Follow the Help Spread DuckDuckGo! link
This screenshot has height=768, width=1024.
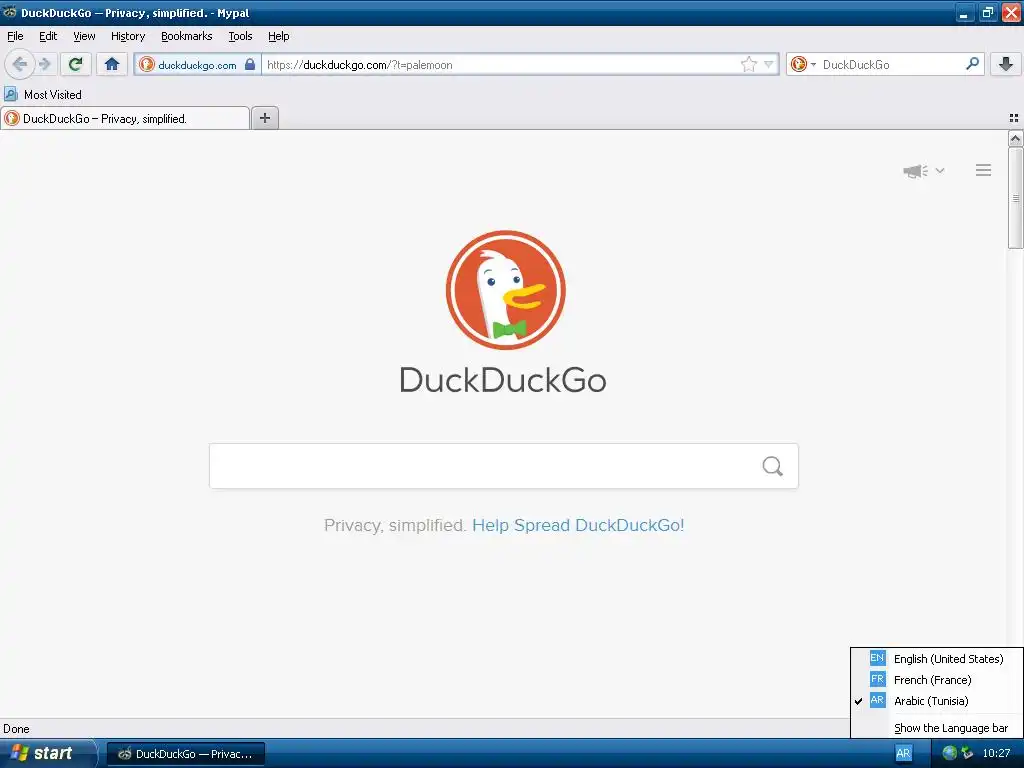tap(578, 525)
